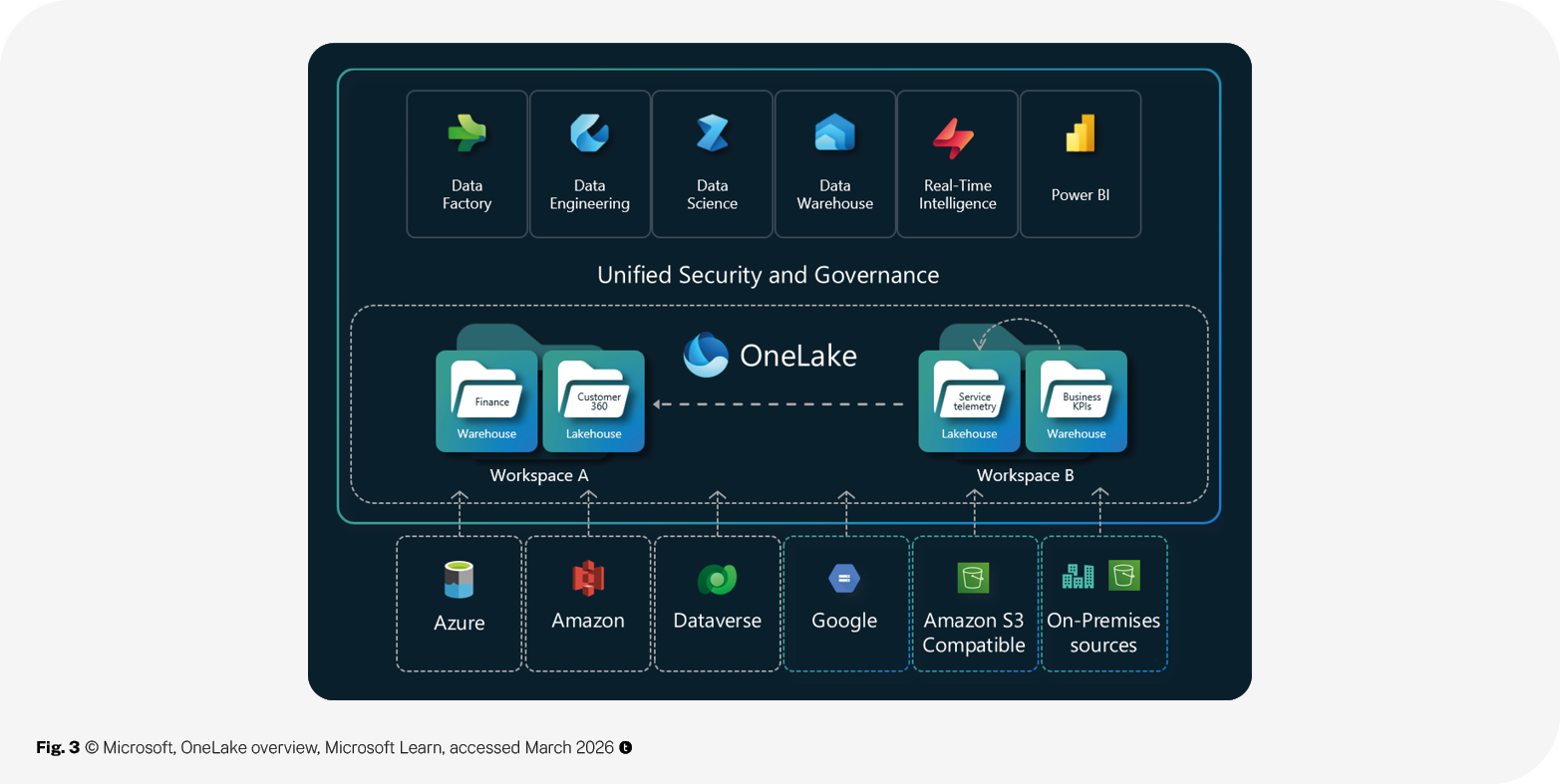Screen dimensions: 1560x784
Task: Select the Google cloud storage icon
Action: click(x=844, y=578)
